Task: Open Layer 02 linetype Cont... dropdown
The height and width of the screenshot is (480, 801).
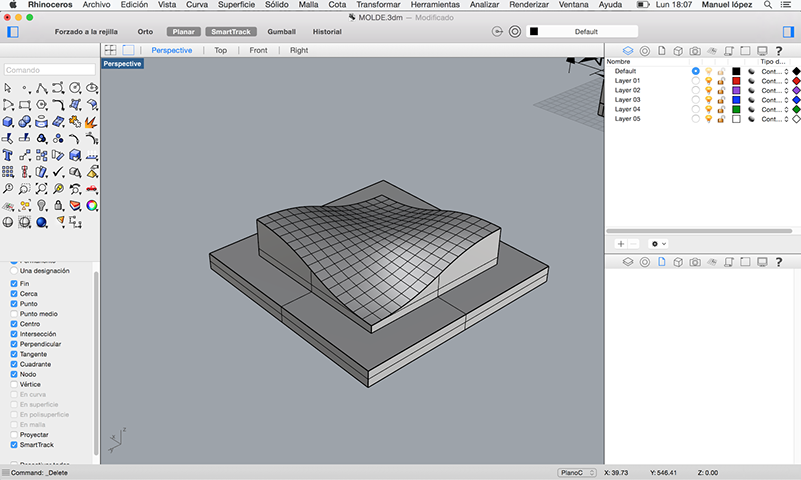Action: click(775, 90)
